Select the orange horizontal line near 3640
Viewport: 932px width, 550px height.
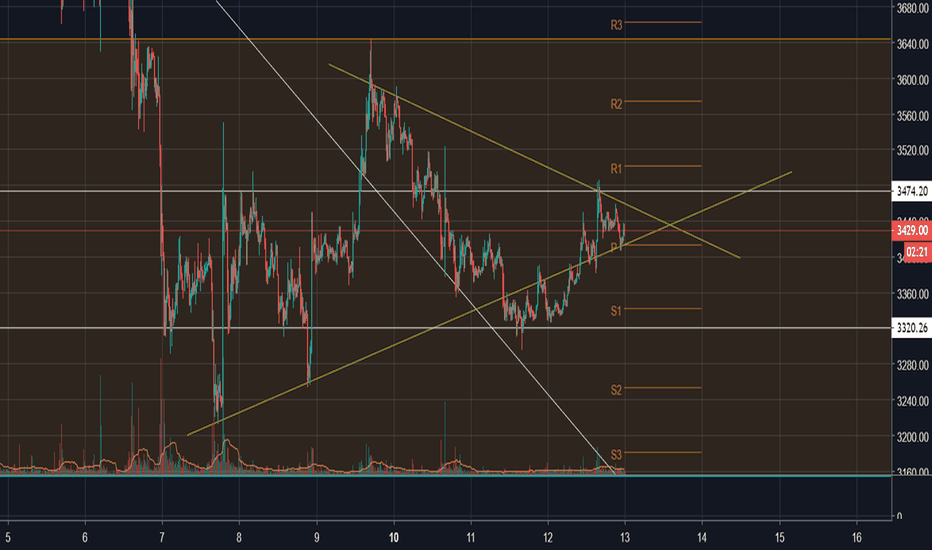446,39
